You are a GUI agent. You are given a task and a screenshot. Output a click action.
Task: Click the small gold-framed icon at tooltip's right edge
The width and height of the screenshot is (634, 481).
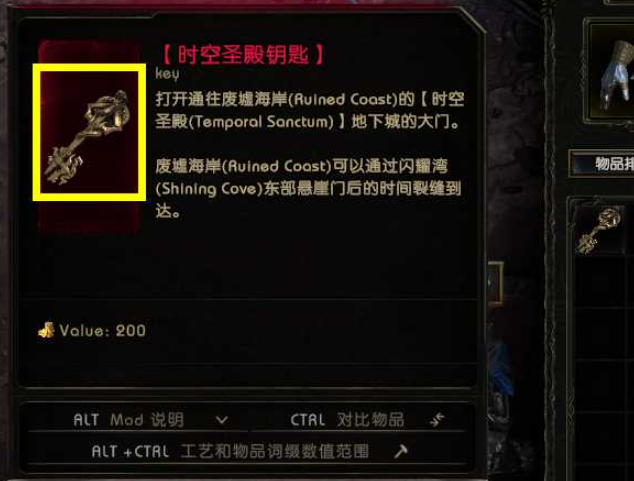495,284
